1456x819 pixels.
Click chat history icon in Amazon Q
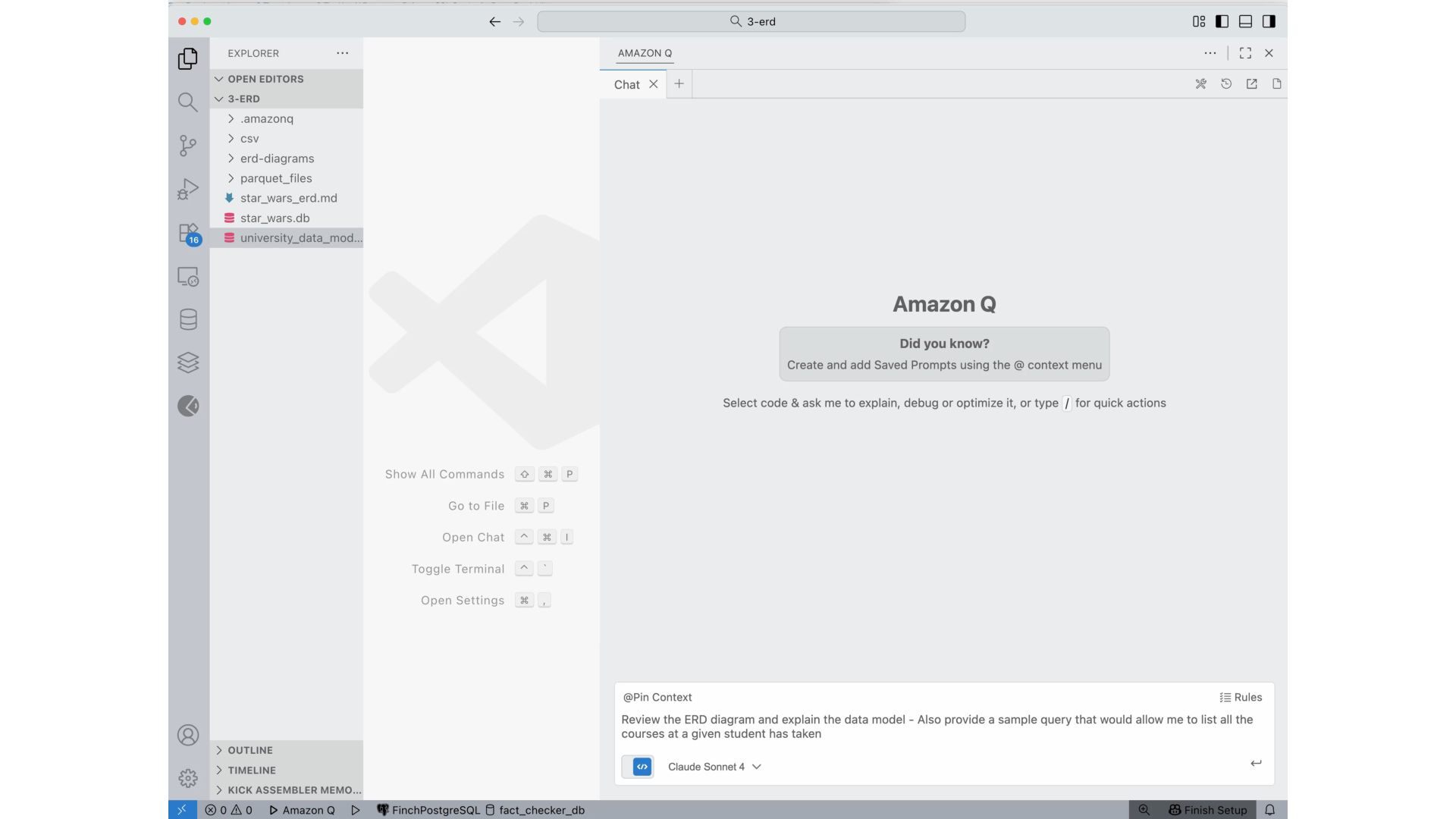[1226, 84]
